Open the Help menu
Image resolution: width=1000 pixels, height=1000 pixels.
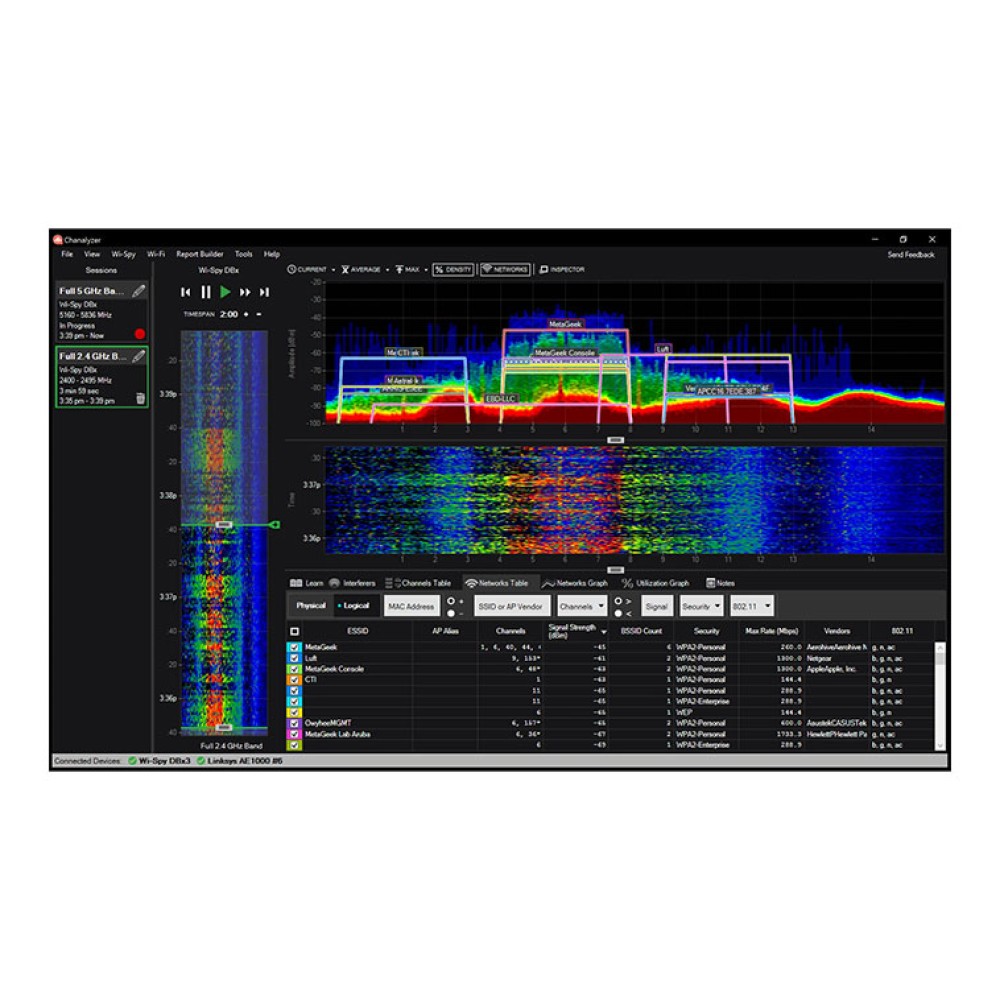[x=272, y=254]
